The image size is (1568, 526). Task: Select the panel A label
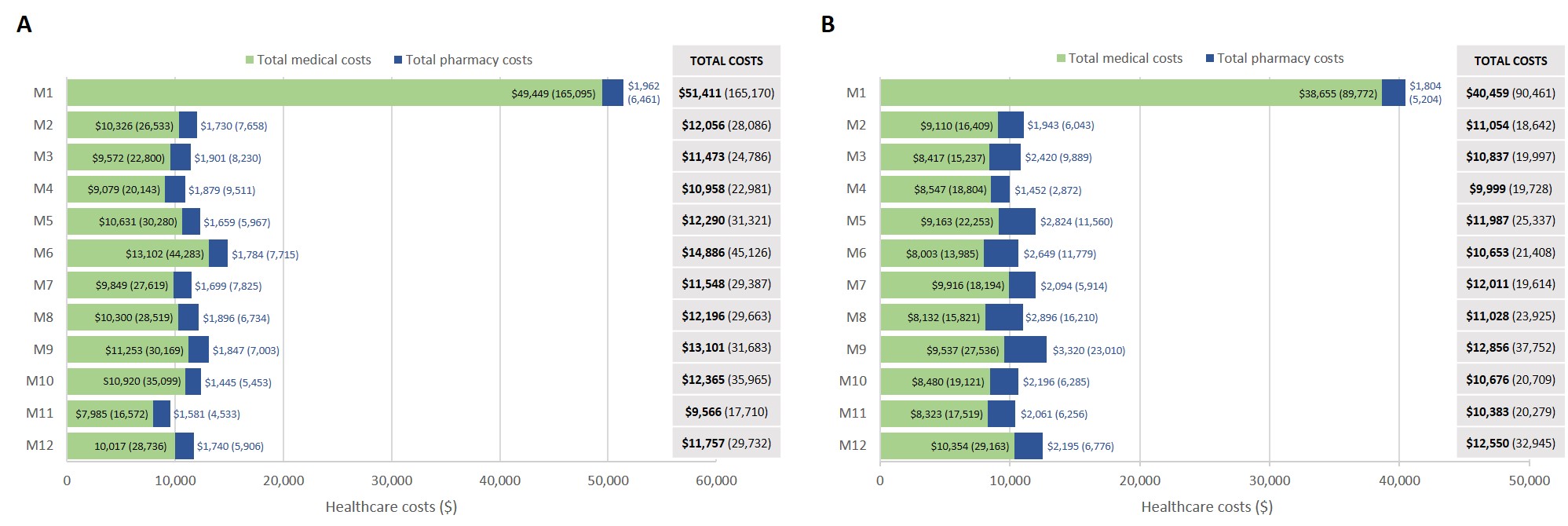click(24, 25)
